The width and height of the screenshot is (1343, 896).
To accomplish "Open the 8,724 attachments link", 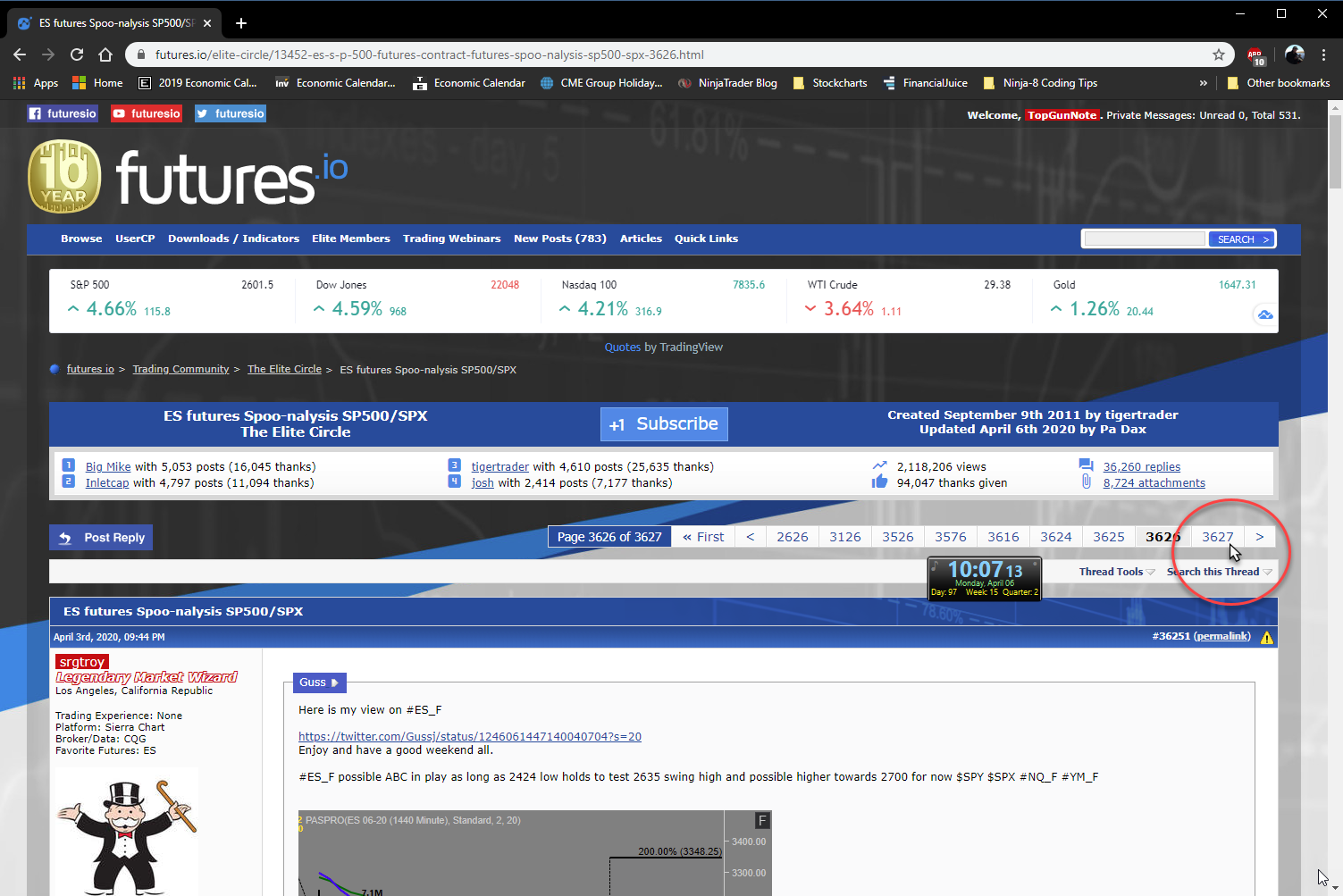I will 1154,483.
